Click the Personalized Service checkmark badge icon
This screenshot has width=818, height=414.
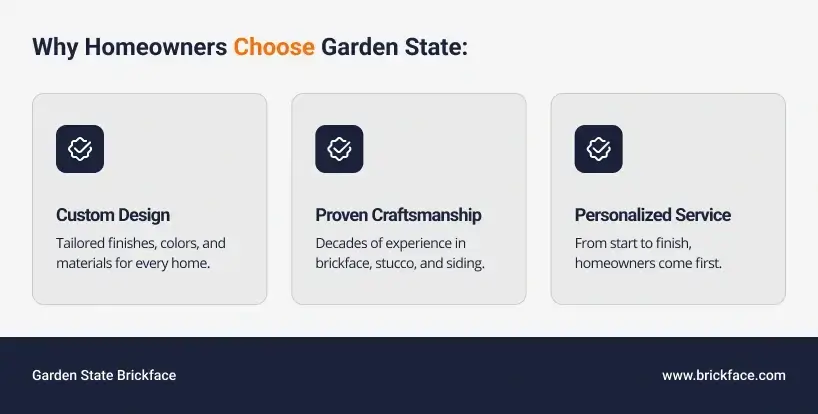(598, 149)
